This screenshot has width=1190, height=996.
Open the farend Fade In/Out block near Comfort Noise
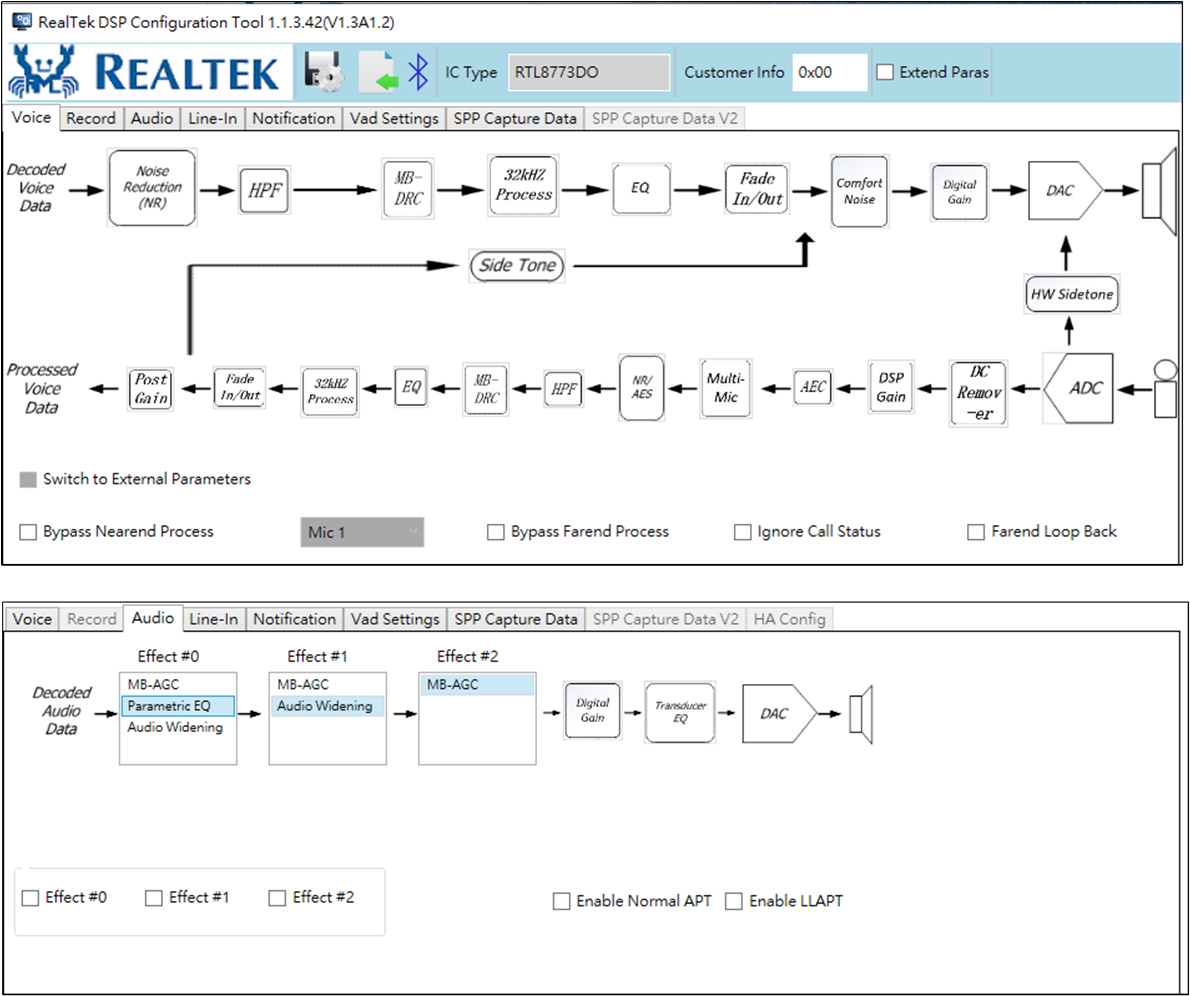tap(757, 189)
